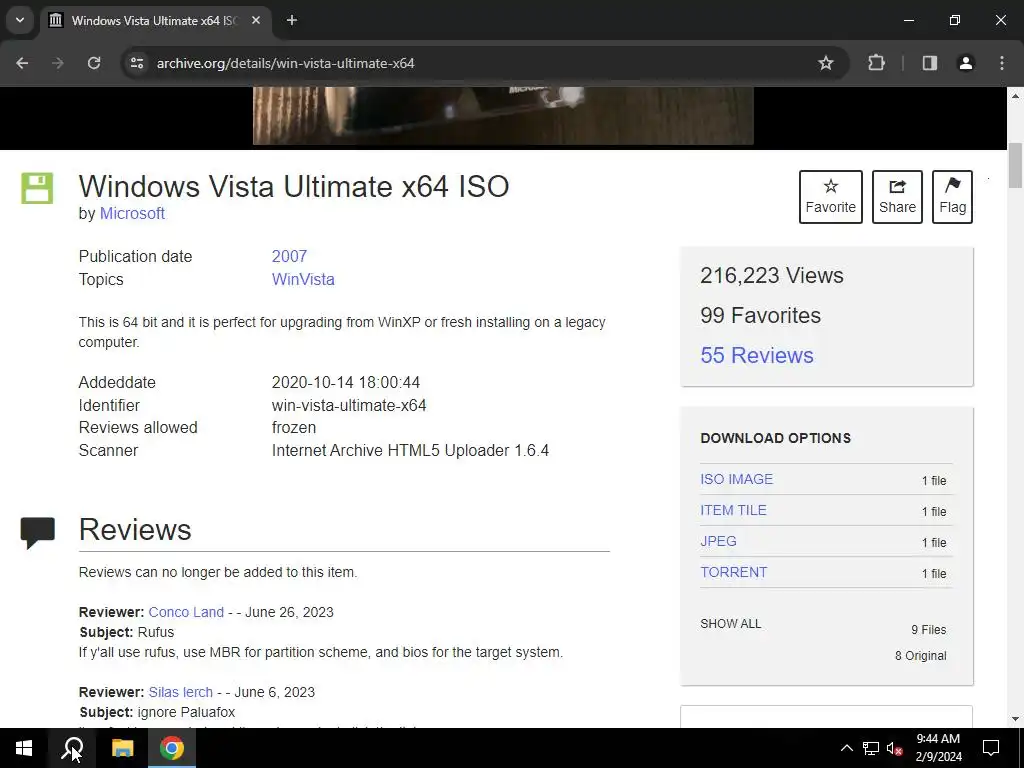Open Chrome three-dot menu
The height and width of the screenshot is (768, 1024).
point(1002,63)
